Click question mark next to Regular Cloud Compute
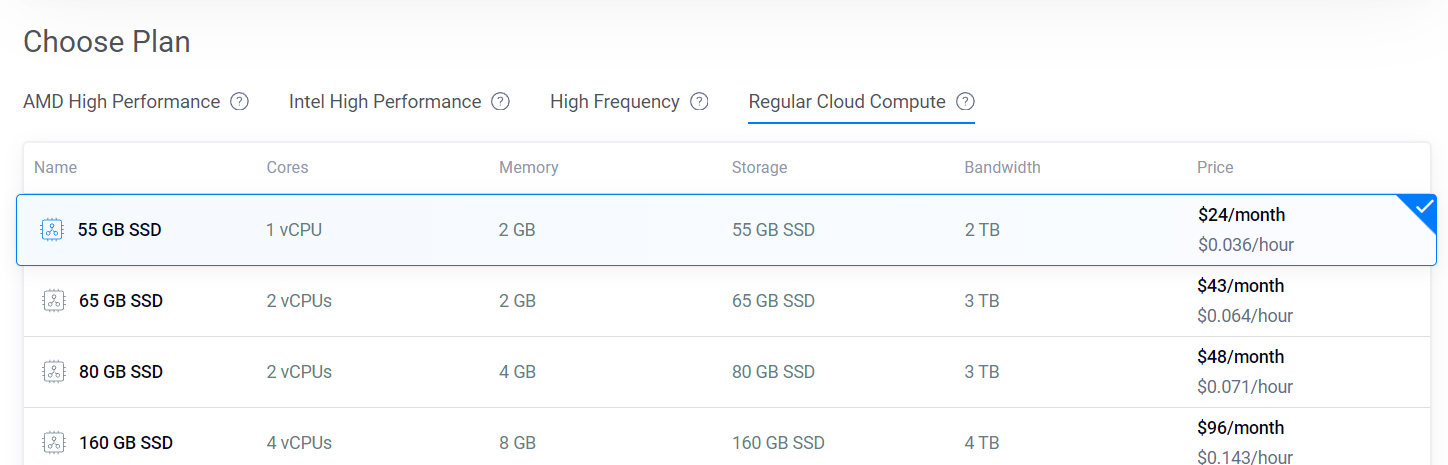1448x465 pixels. pos(965,102)
